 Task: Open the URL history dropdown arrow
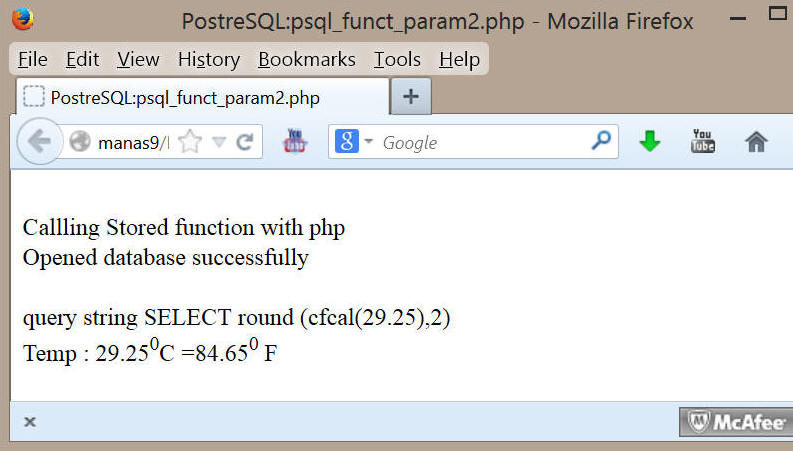tap(219, 142)
